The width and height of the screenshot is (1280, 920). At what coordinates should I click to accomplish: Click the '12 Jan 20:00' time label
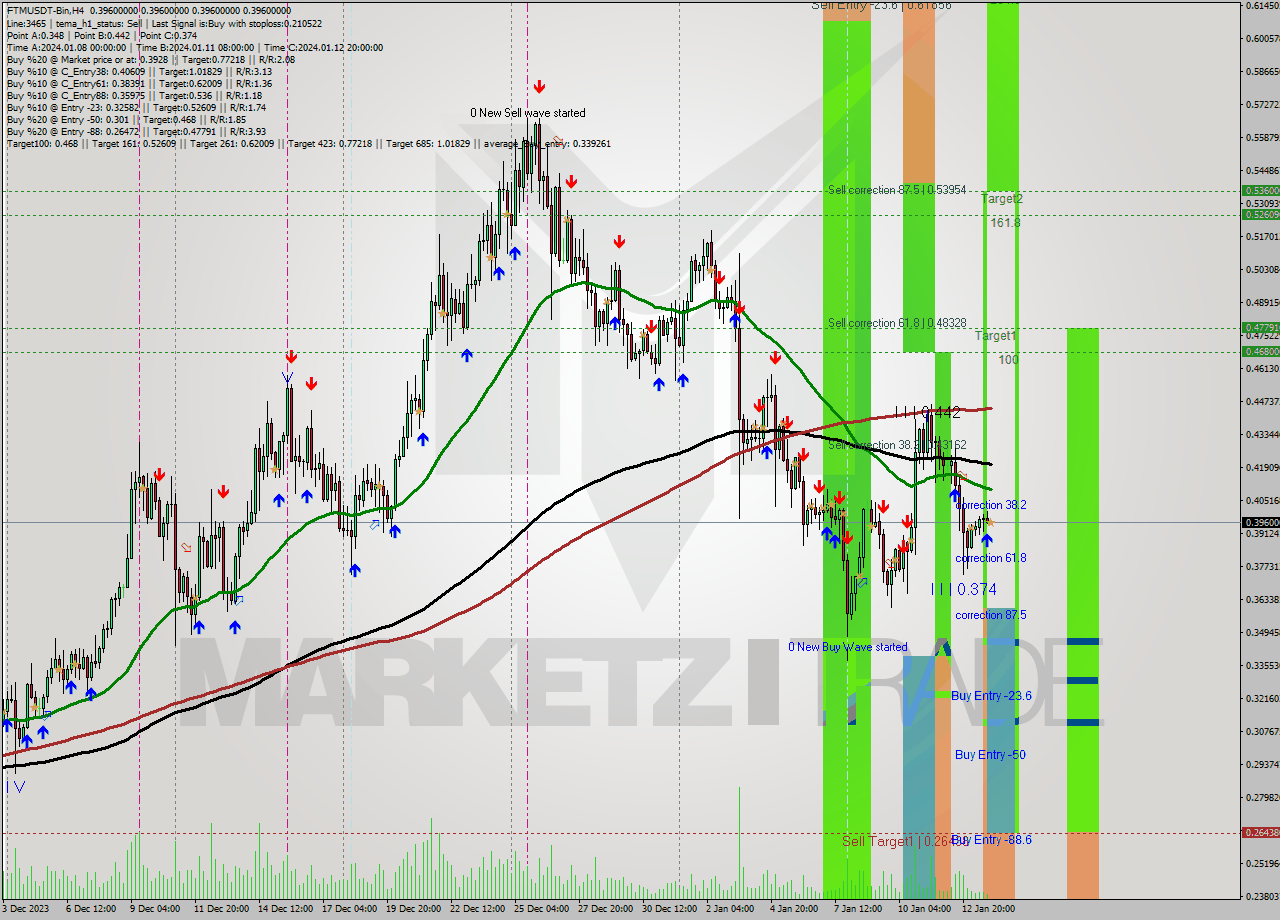pos(990,908)
